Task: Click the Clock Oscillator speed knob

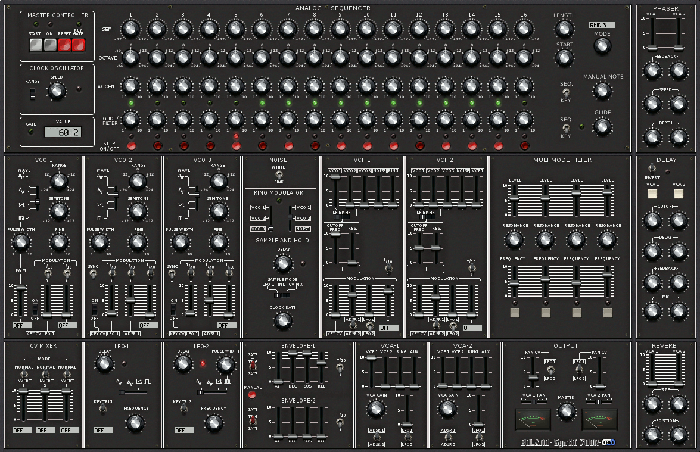Action: pyautogui.click(x=56, y=91)
